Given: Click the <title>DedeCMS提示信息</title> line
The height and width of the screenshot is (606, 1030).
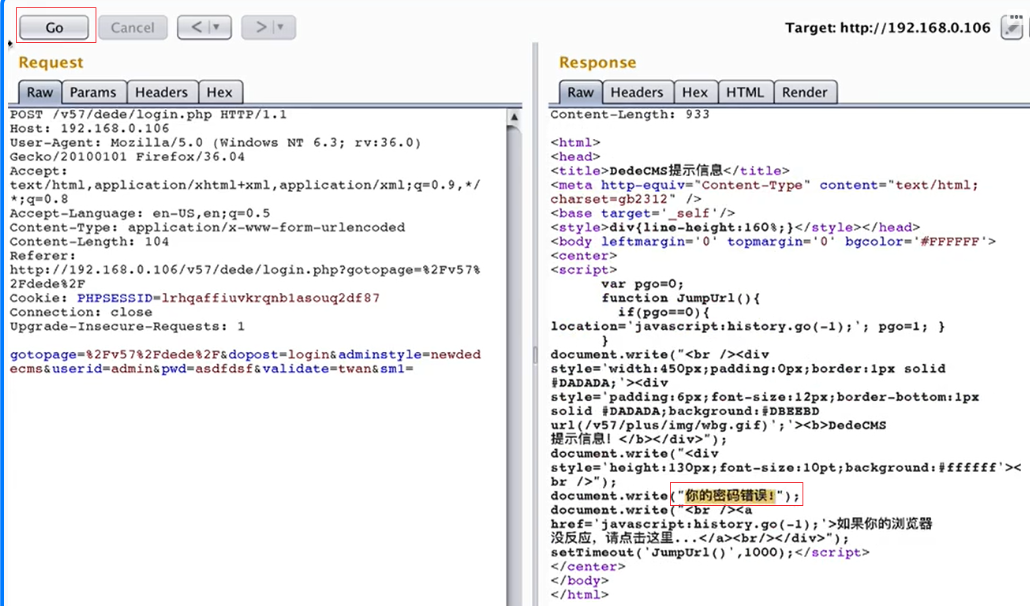Looking at the screenshot, I should pyautogui.click(x=670, y=171).
